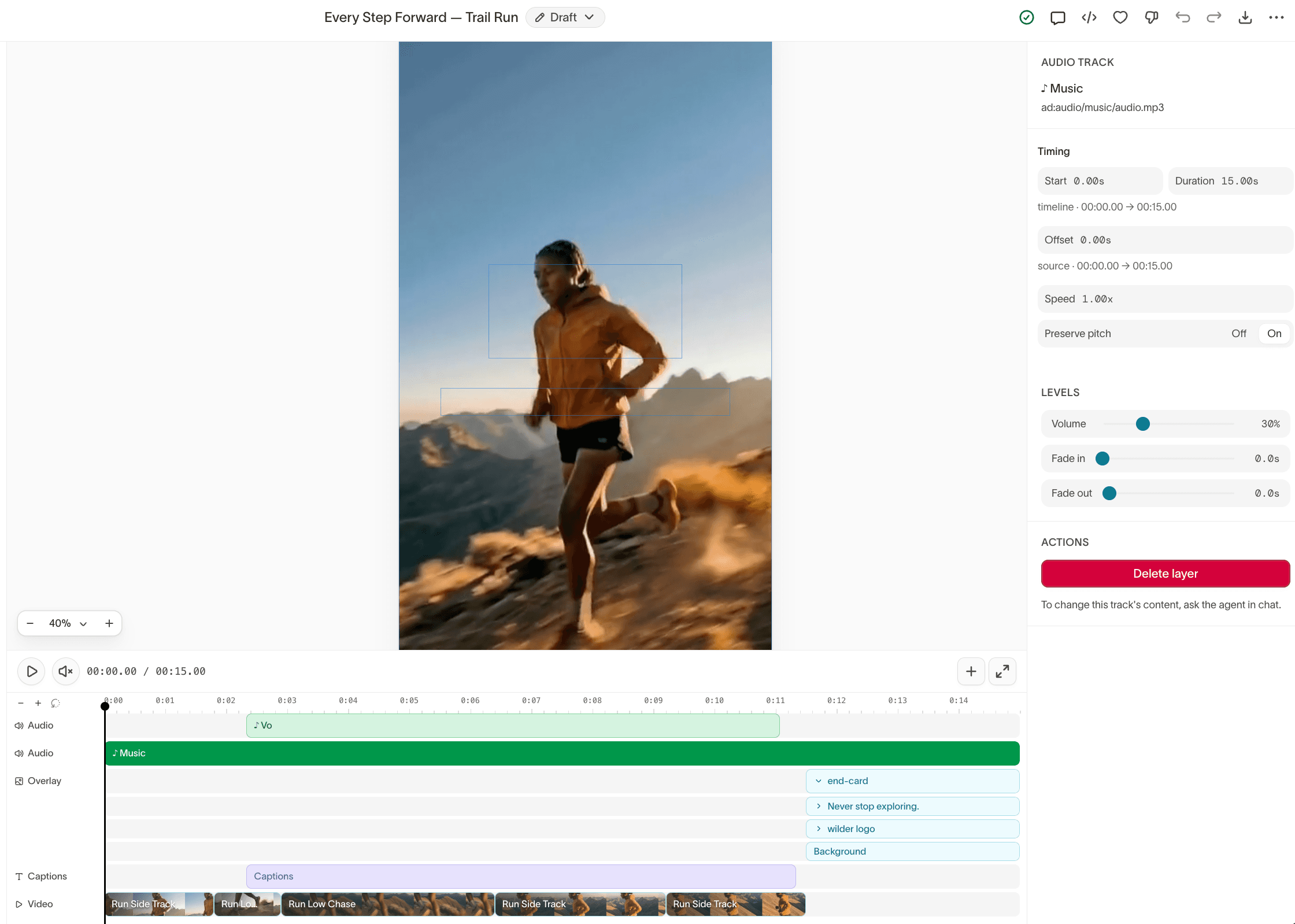
Task: Open the 40% zoom level dropdown
Action: coord(68,623)
